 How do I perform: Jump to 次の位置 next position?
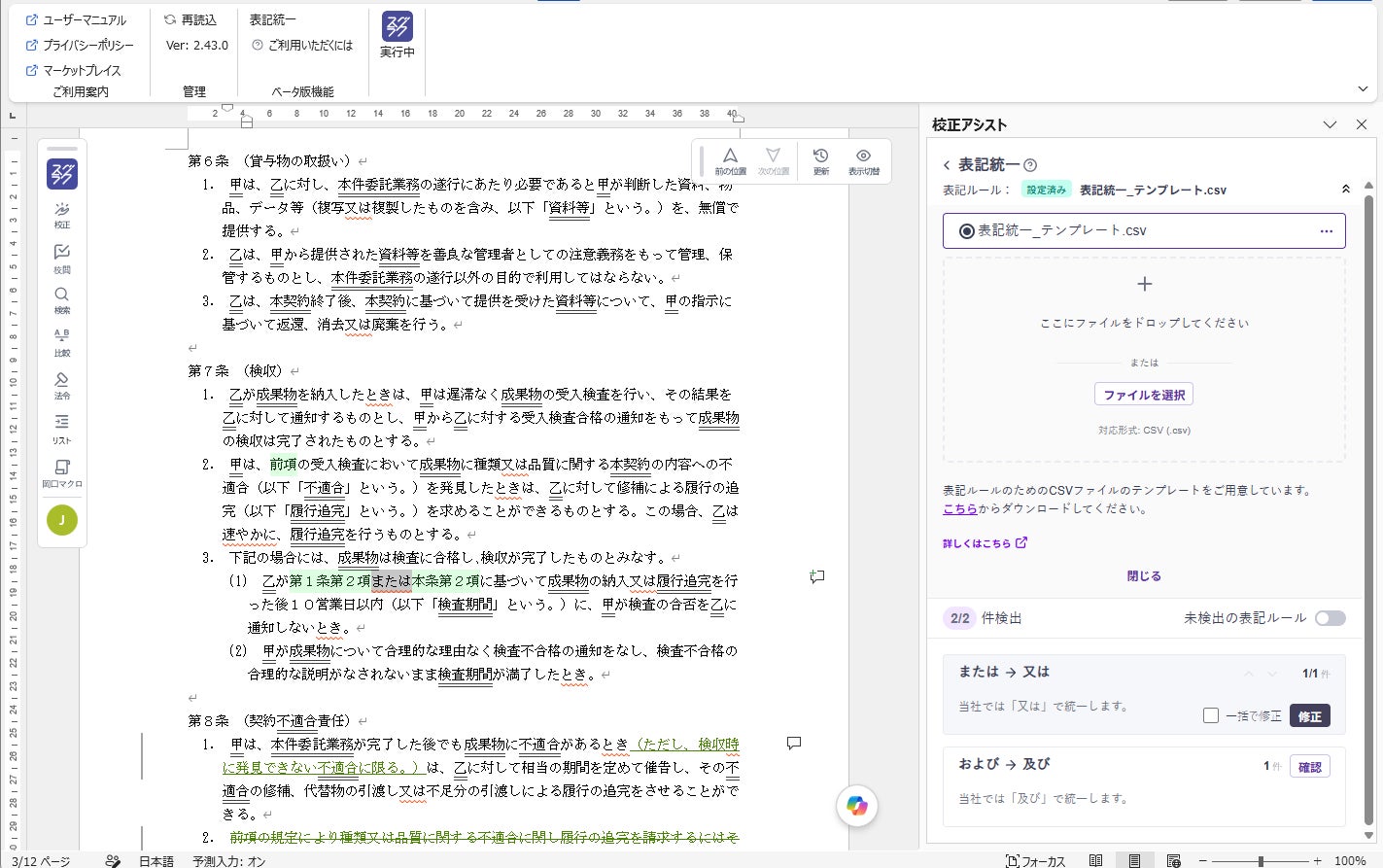[x=773, y=161]
